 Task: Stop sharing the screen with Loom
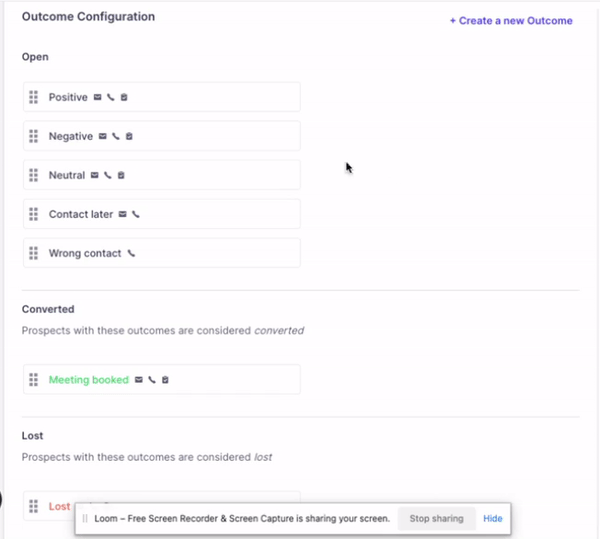436,519
